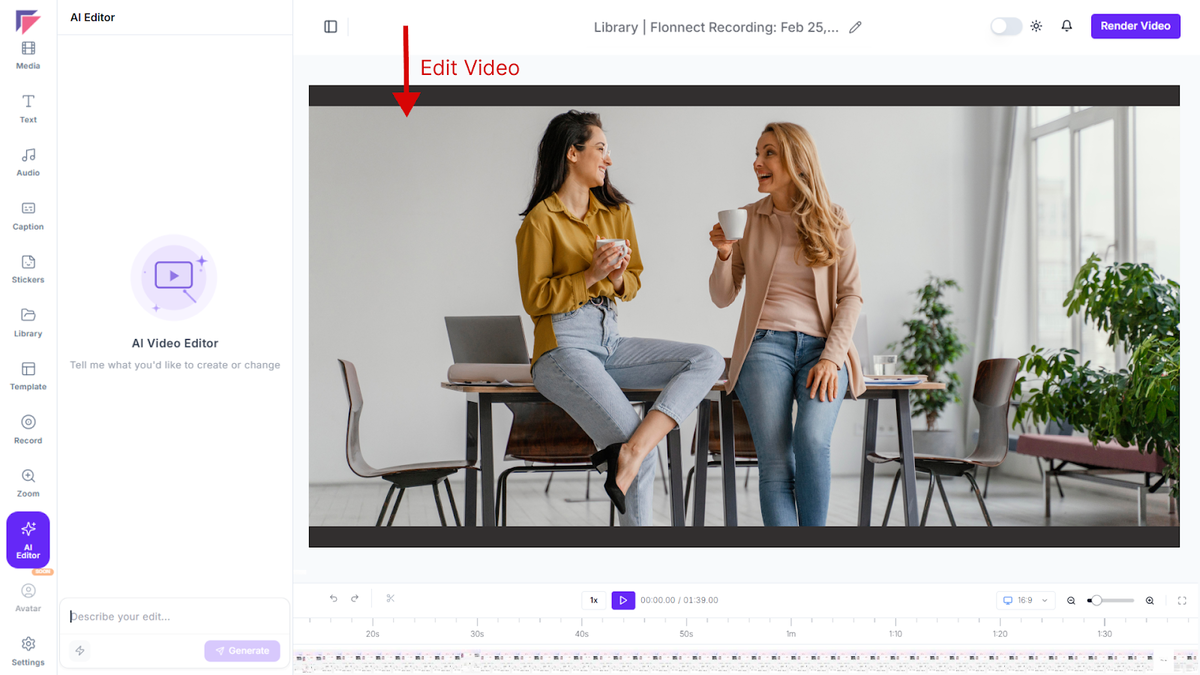This screenshot has height=675, width=1200.
Task: Switch to light mode with sun icon
Action: click(x=1036, y=26)
